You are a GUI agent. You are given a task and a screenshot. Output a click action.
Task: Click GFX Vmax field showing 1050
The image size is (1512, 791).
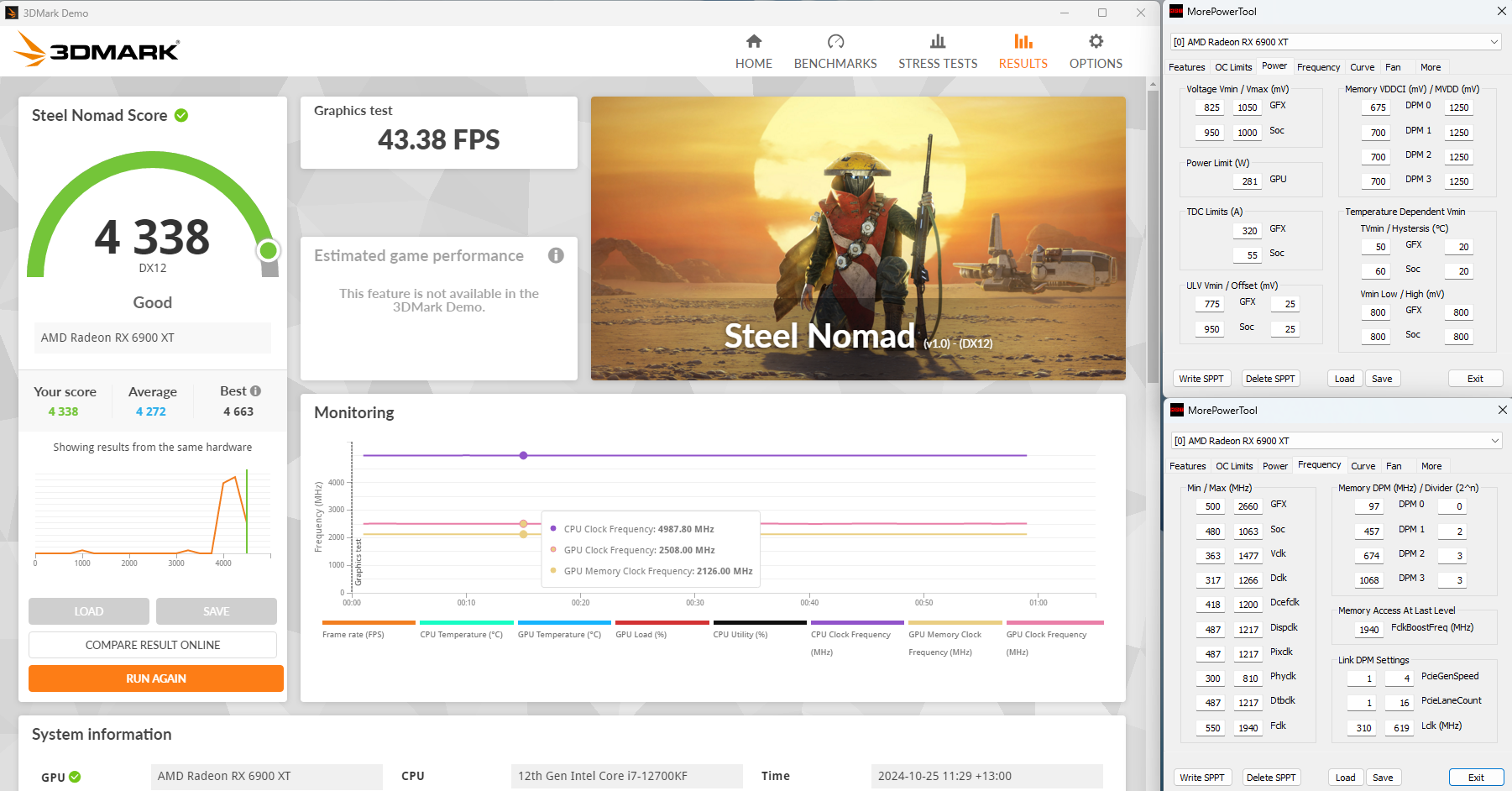coord(1247,107)
